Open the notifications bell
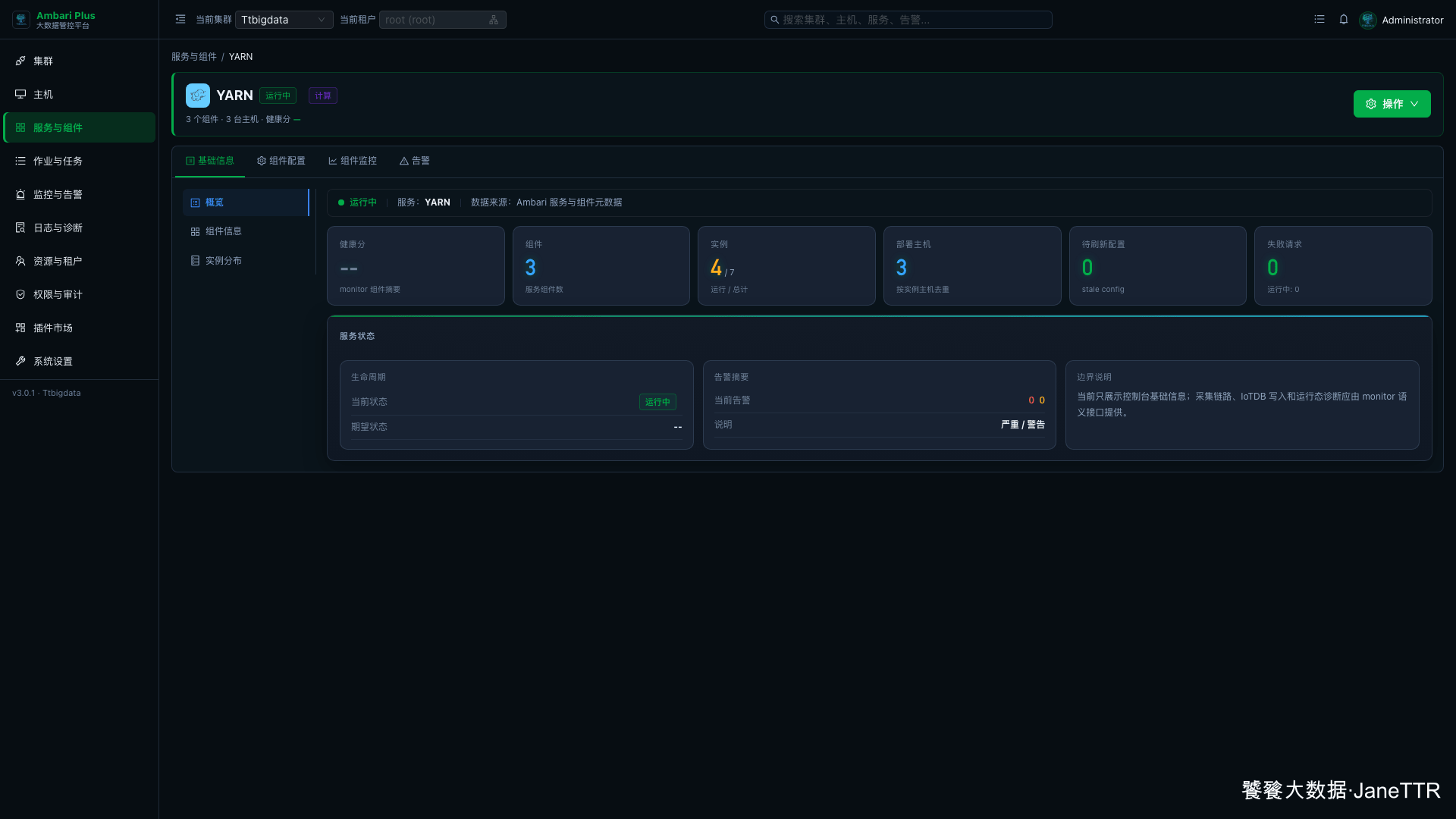Viewport: 1456px width, 819px height. pyautogui.click(x=1344, y=20)
